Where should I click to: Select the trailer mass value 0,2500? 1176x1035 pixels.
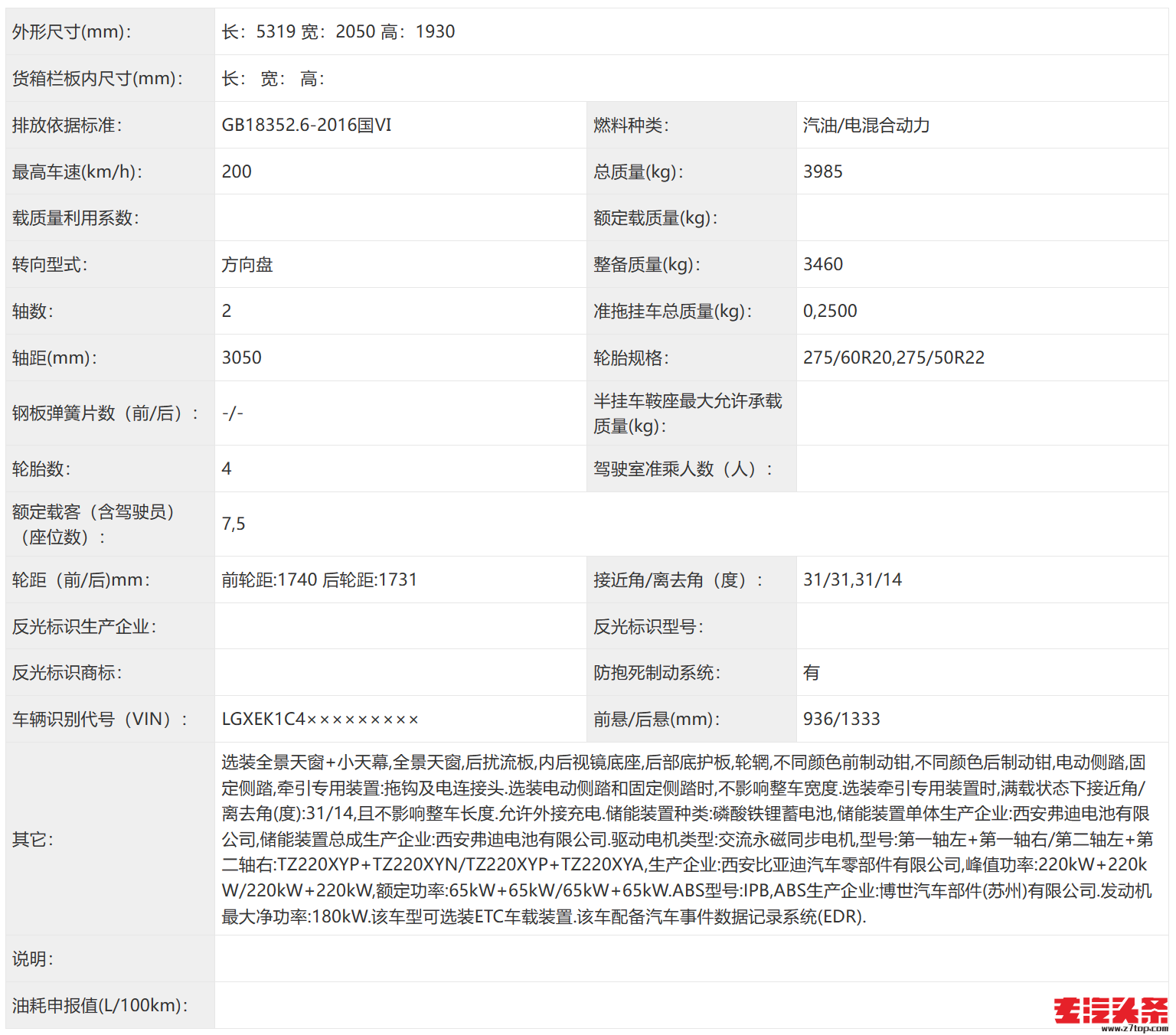tap(830, 311)
